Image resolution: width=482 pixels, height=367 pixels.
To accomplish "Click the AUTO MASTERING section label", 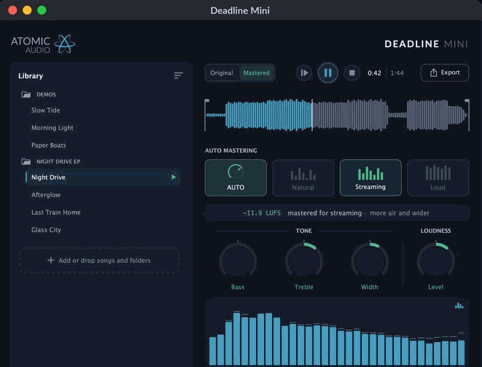I will 231,151.
